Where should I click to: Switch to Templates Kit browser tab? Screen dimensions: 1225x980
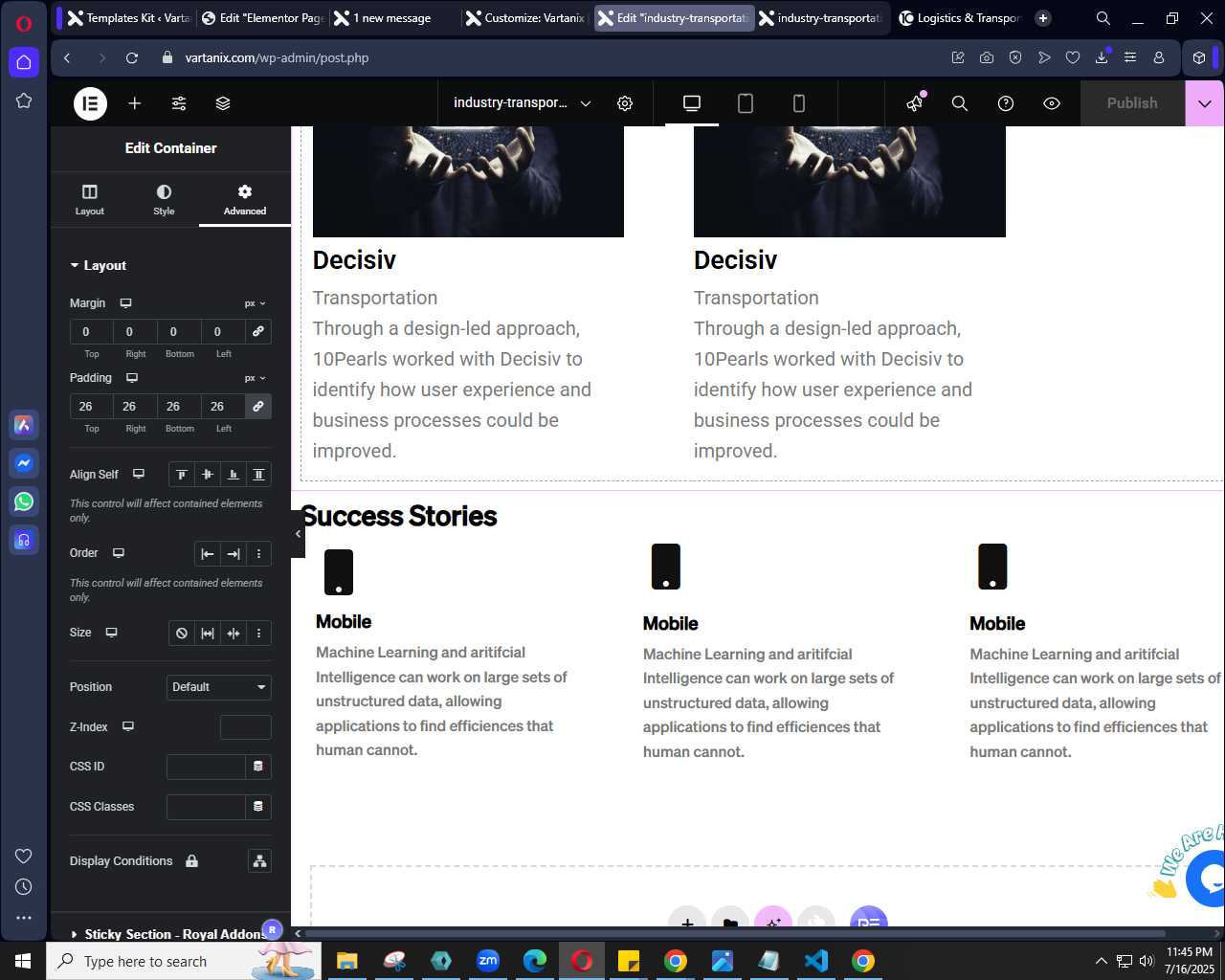point(127,18)
